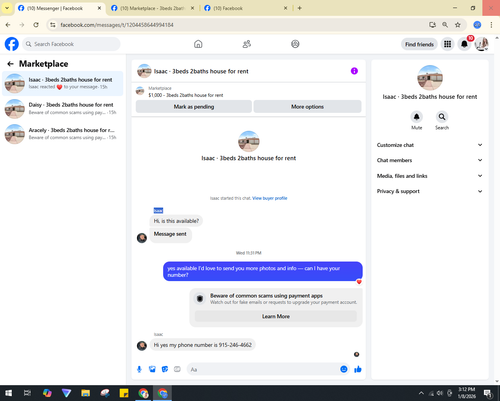Screen dimensions: 500x401
Task: Open browser zoom magnifier icon in address bar
Action: 445,25
